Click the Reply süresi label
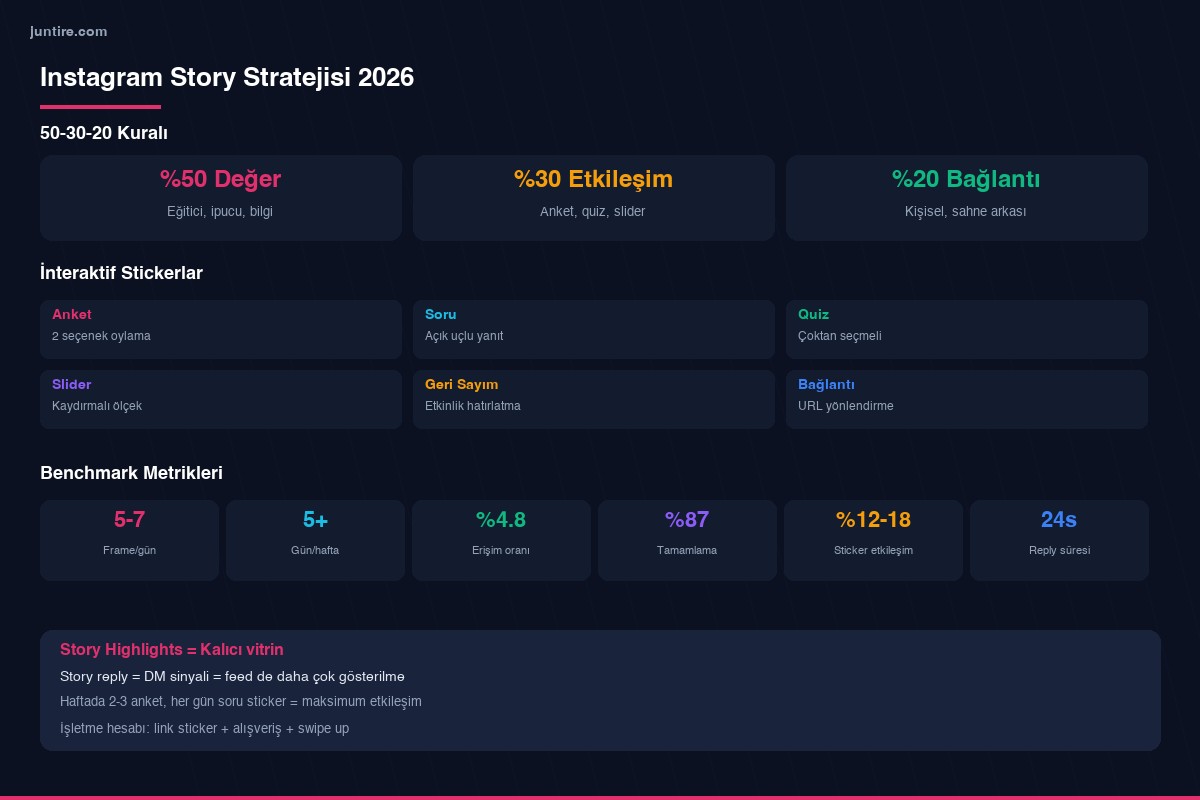The image size is (1200, 800). coord(1059,550)
